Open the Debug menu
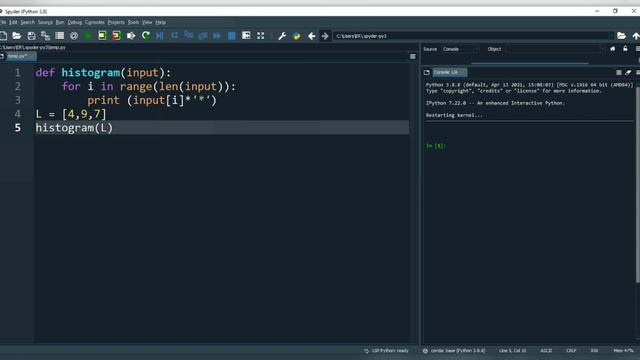 point(75,22)
